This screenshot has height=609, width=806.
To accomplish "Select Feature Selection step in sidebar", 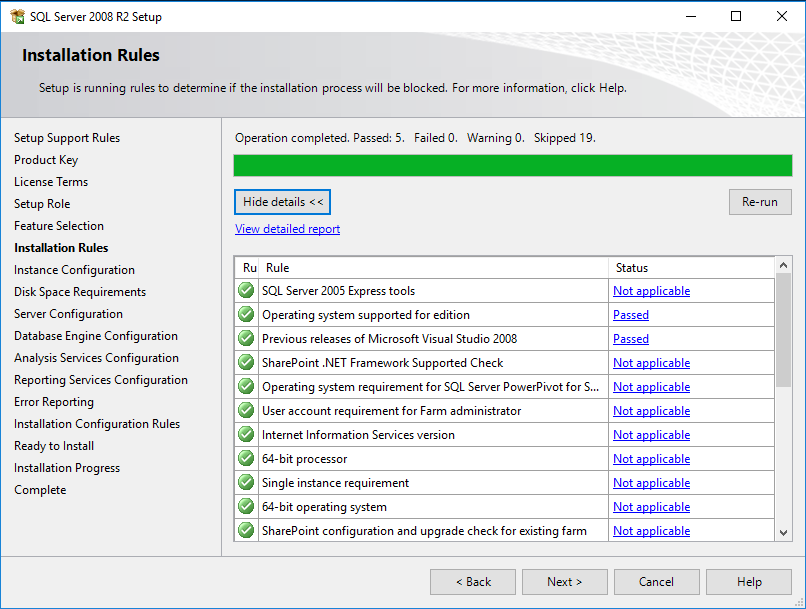I will coord(59,226).
